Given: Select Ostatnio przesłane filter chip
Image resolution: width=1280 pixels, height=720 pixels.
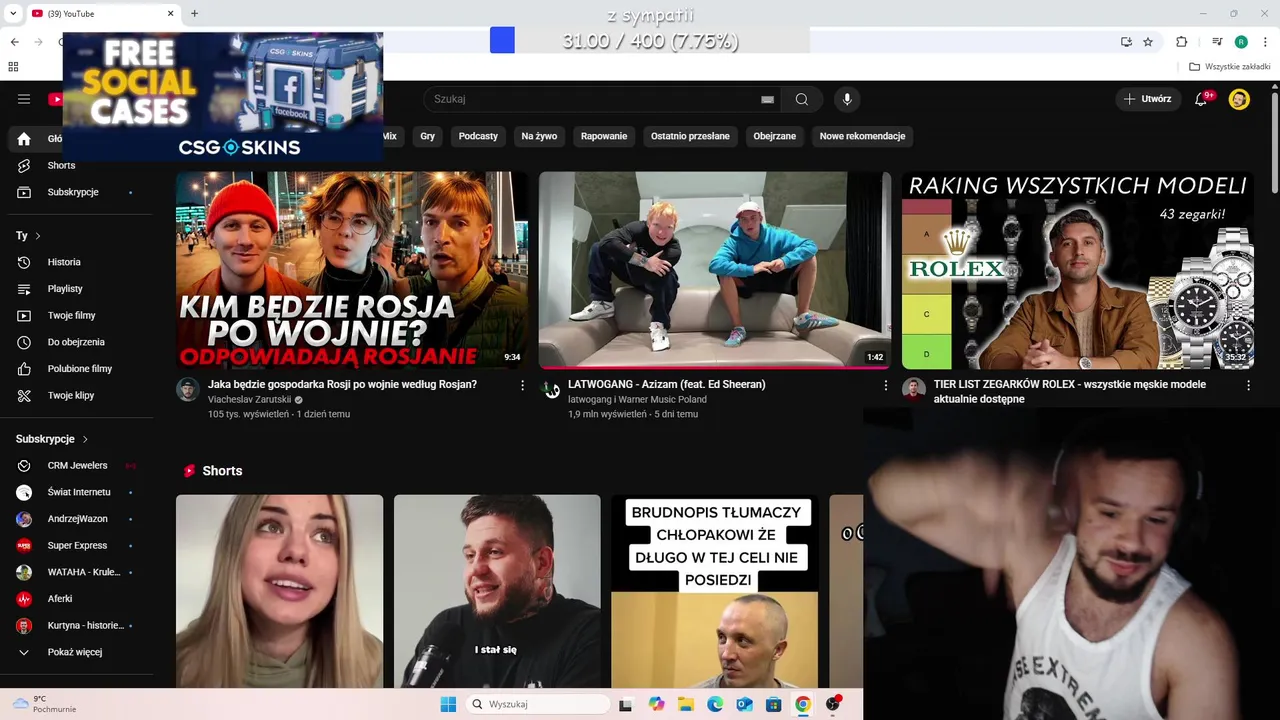Looking at the screenshot, I should [x=690, y=136].
